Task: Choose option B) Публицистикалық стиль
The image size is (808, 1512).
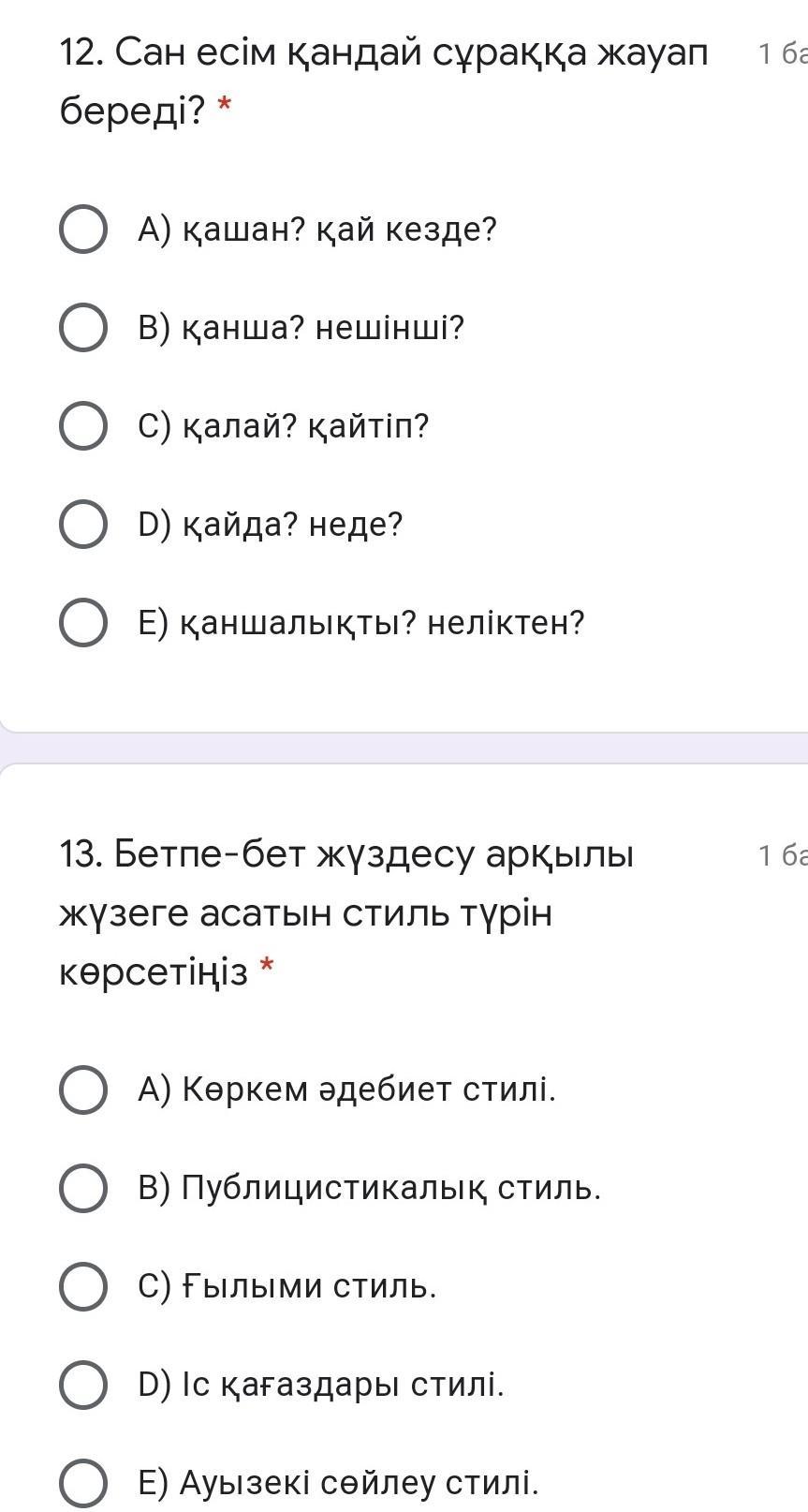Action: pyautogui.click(x=82, y=1188)
